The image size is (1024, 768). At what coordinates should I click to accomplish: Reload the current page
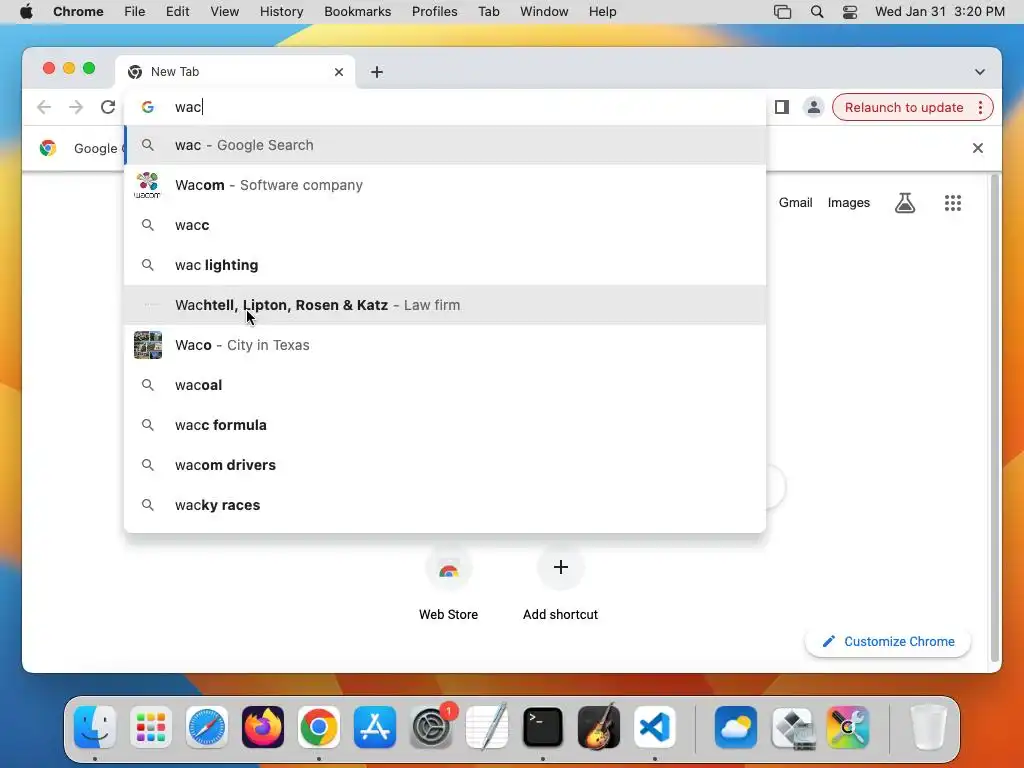[x=108, y=107]
